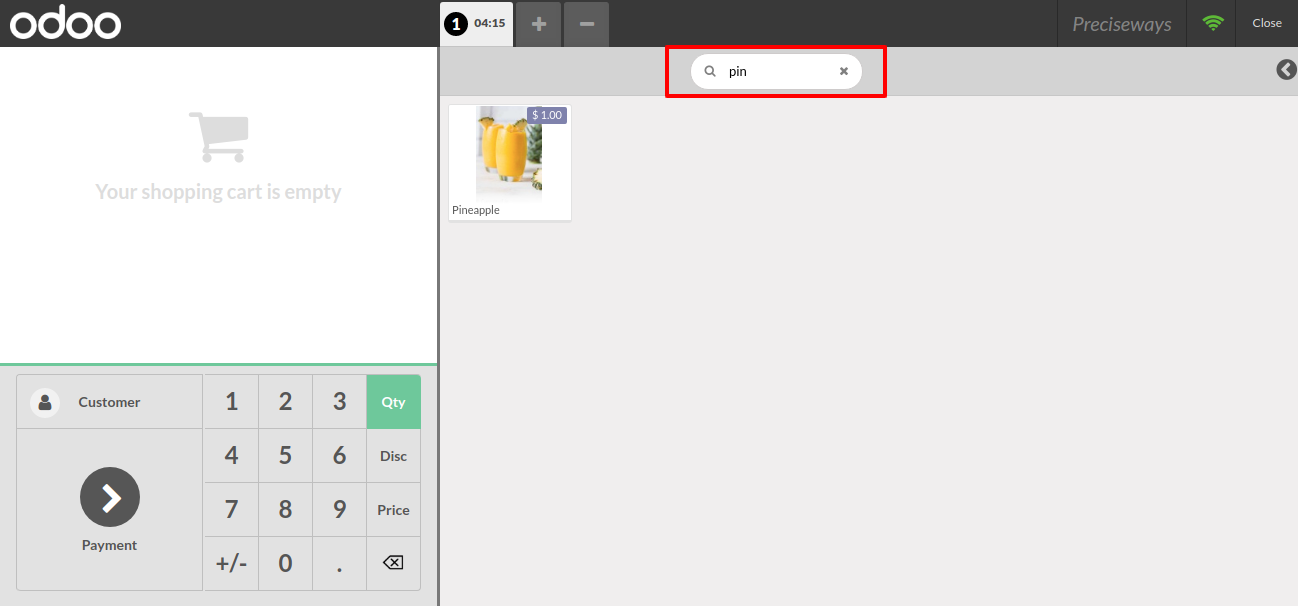Tap the number 5 key on the numpad

[x=285, y=456]
